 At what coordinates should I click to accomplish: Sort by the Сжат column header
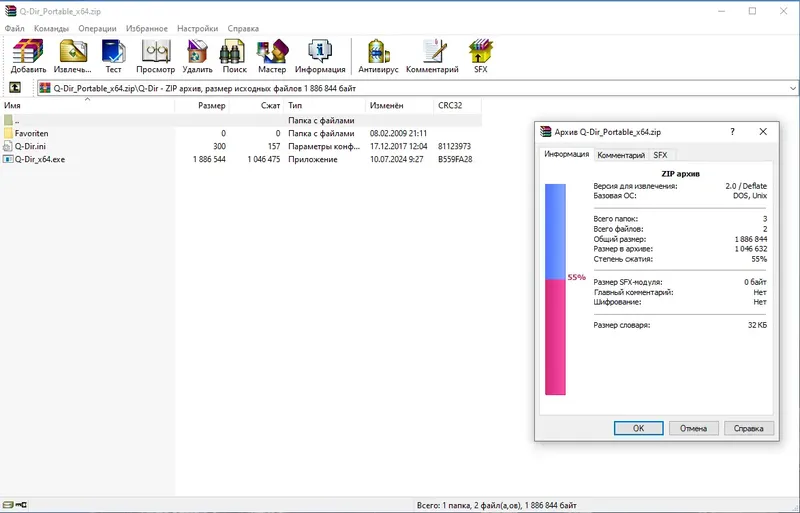pos(257,106)
